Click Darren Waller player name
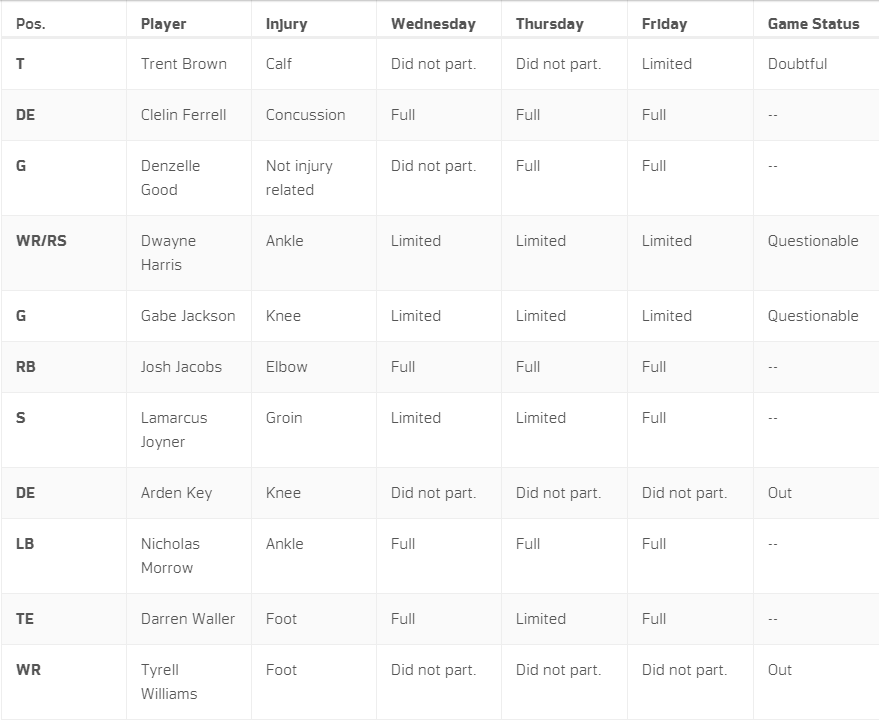The image size is (879, 722). pyautogui.click(x=188, y=619)
